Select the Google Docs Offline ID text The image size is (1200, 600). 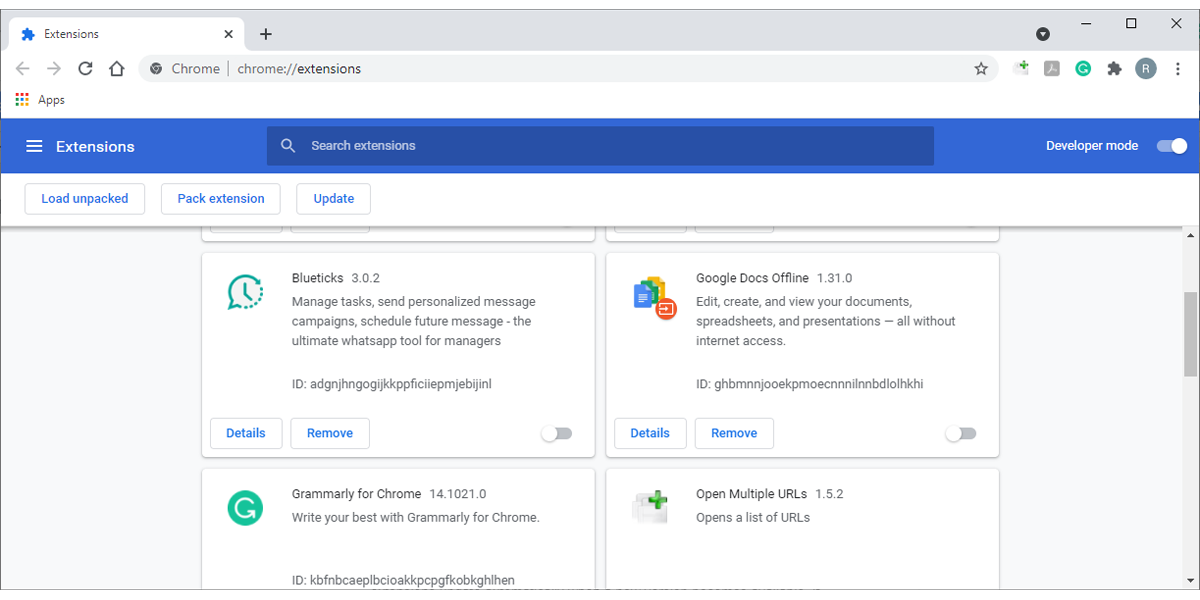[810, 384]
